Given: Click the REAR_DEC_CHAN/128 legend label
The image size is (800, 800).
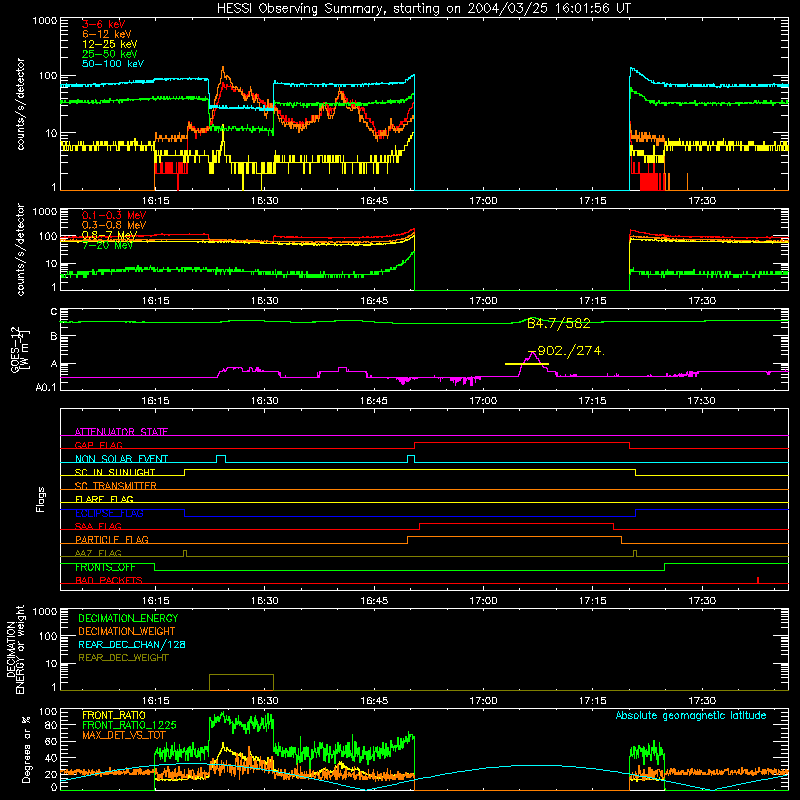Looking at the screenshot, I should pos(132,644).
